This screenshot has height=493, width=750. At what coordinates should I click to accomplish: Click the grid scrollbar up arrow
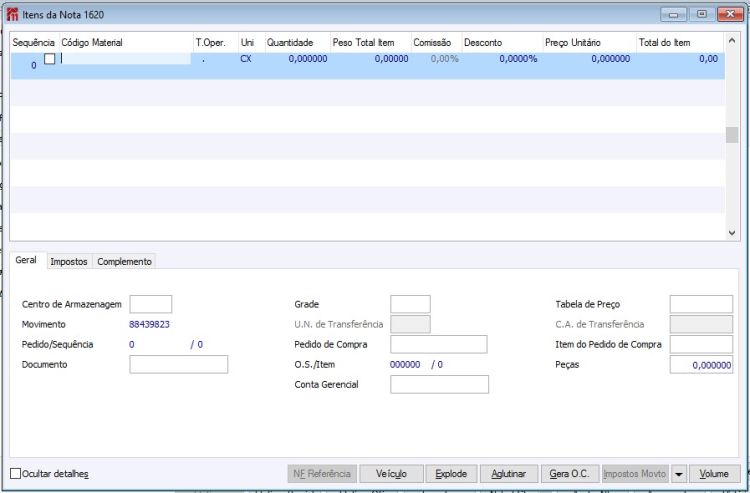pyautogui.click(x=731, y=41)
